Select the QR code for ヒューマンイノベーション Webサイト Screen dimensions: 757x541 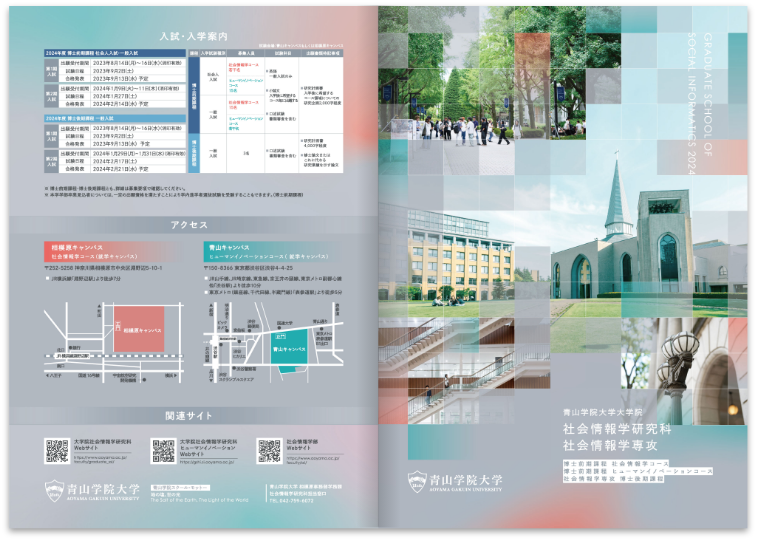pyautogui.click(x=163, y=451)
